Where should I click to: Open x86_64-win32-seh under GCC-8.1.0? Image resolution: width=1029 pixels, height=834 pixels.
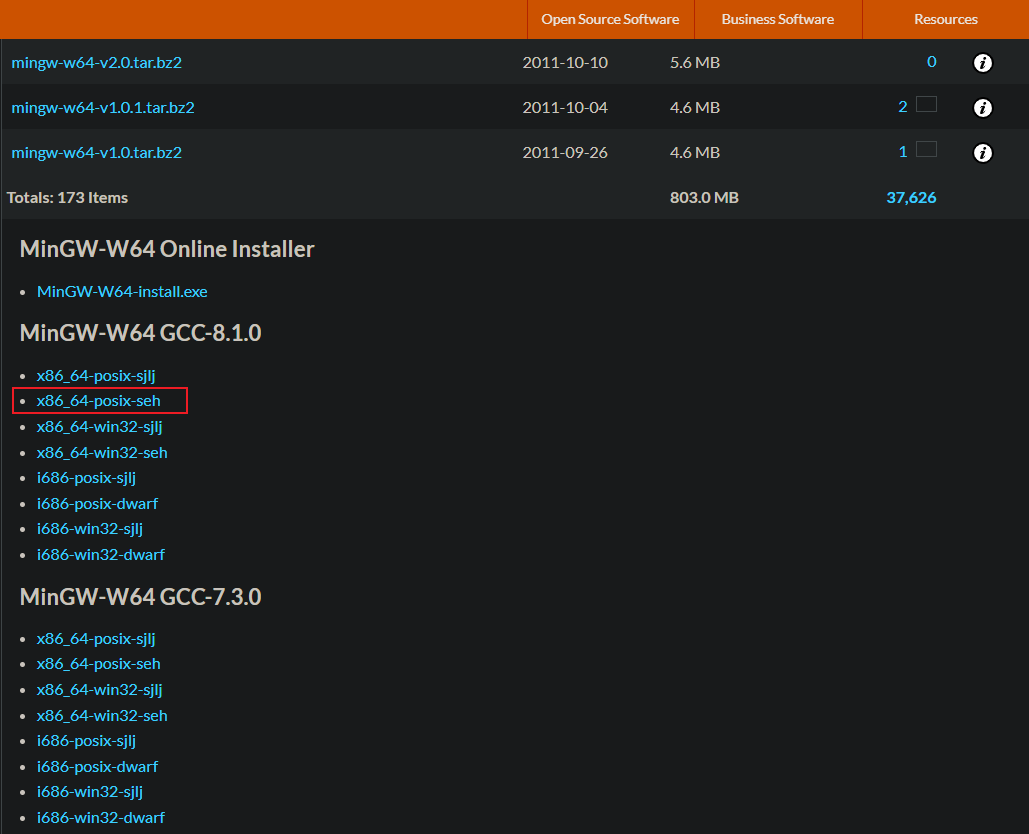click(102, 453)
